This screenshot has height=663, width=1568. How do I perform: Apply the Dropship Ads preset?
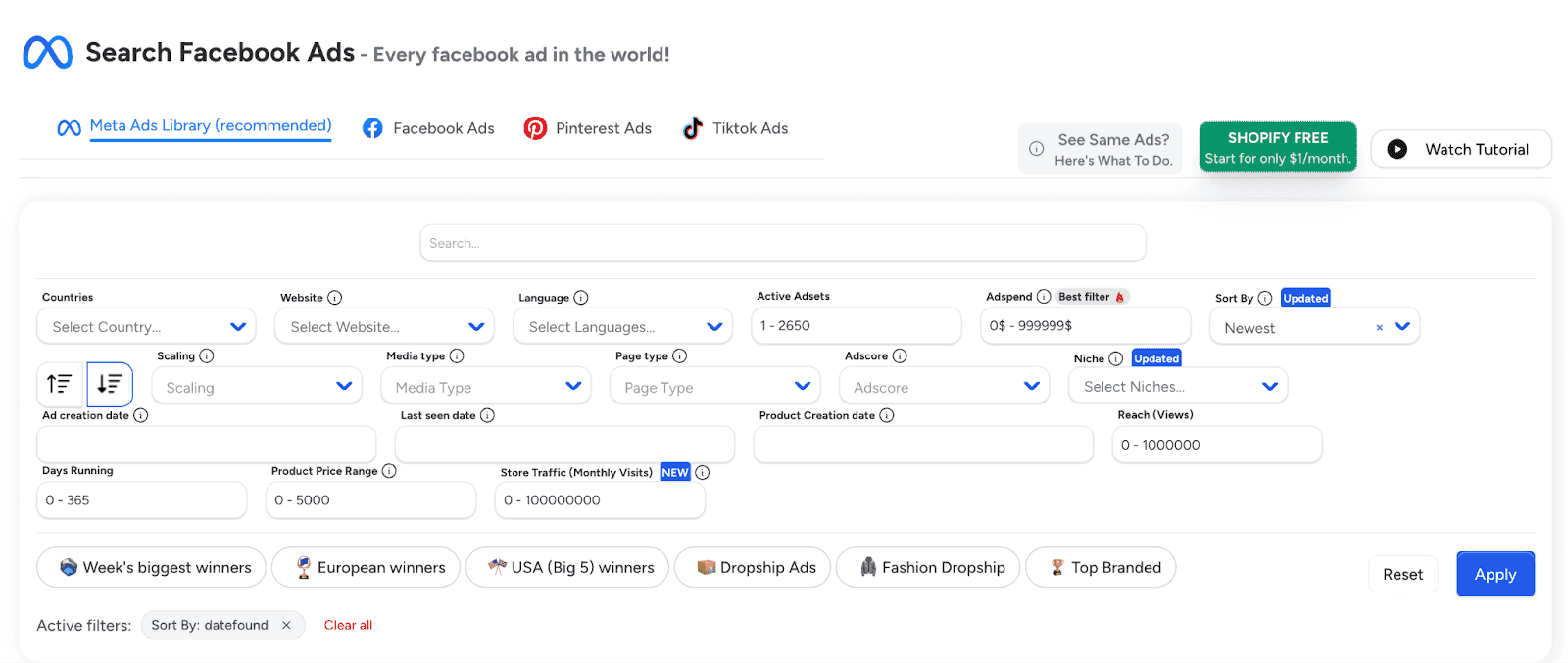[753, 567]
